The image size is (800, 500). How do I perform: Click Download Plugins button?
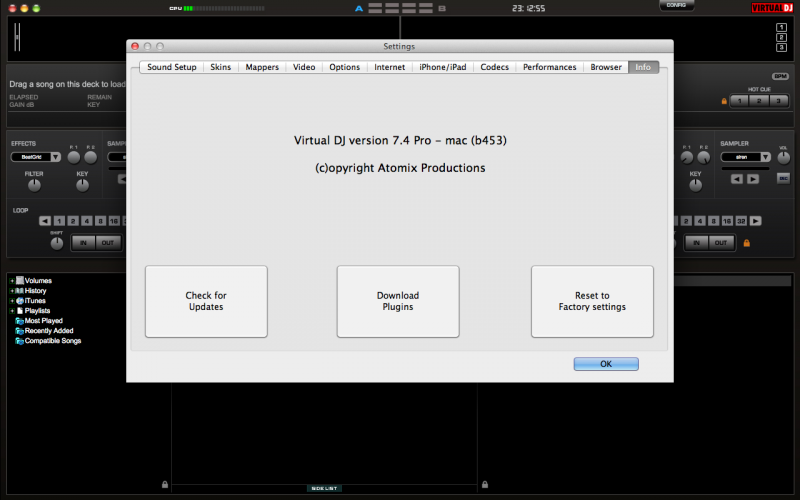coord(398,301)
